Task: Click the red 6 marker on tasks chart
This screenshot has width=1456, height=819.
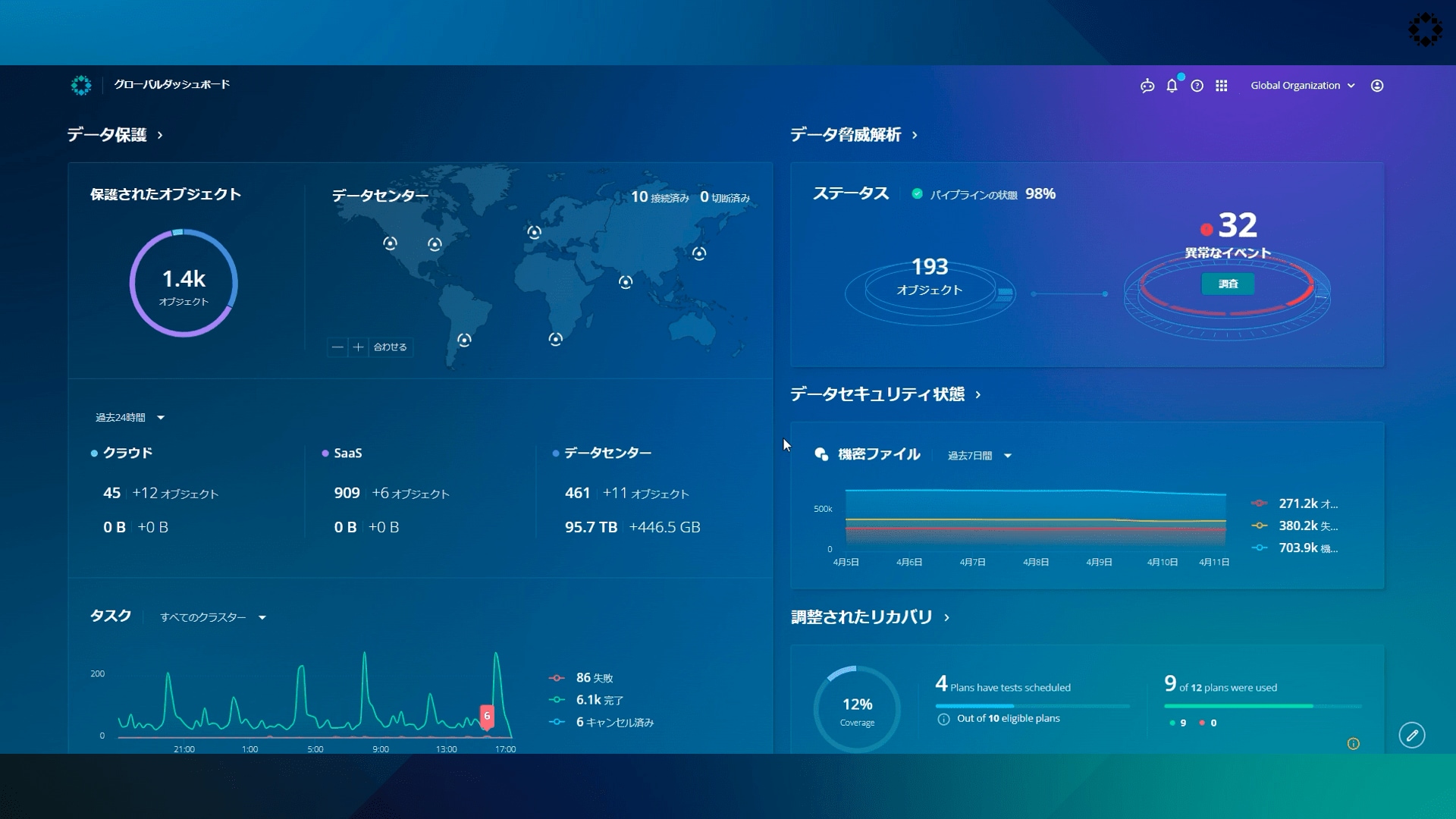Action: (x=487, y=715)
